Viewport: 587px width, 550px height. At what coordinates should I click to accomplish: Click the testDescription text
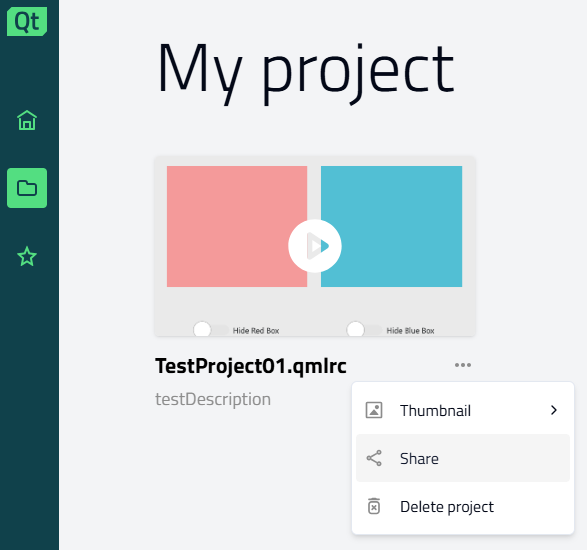(213, 399)
